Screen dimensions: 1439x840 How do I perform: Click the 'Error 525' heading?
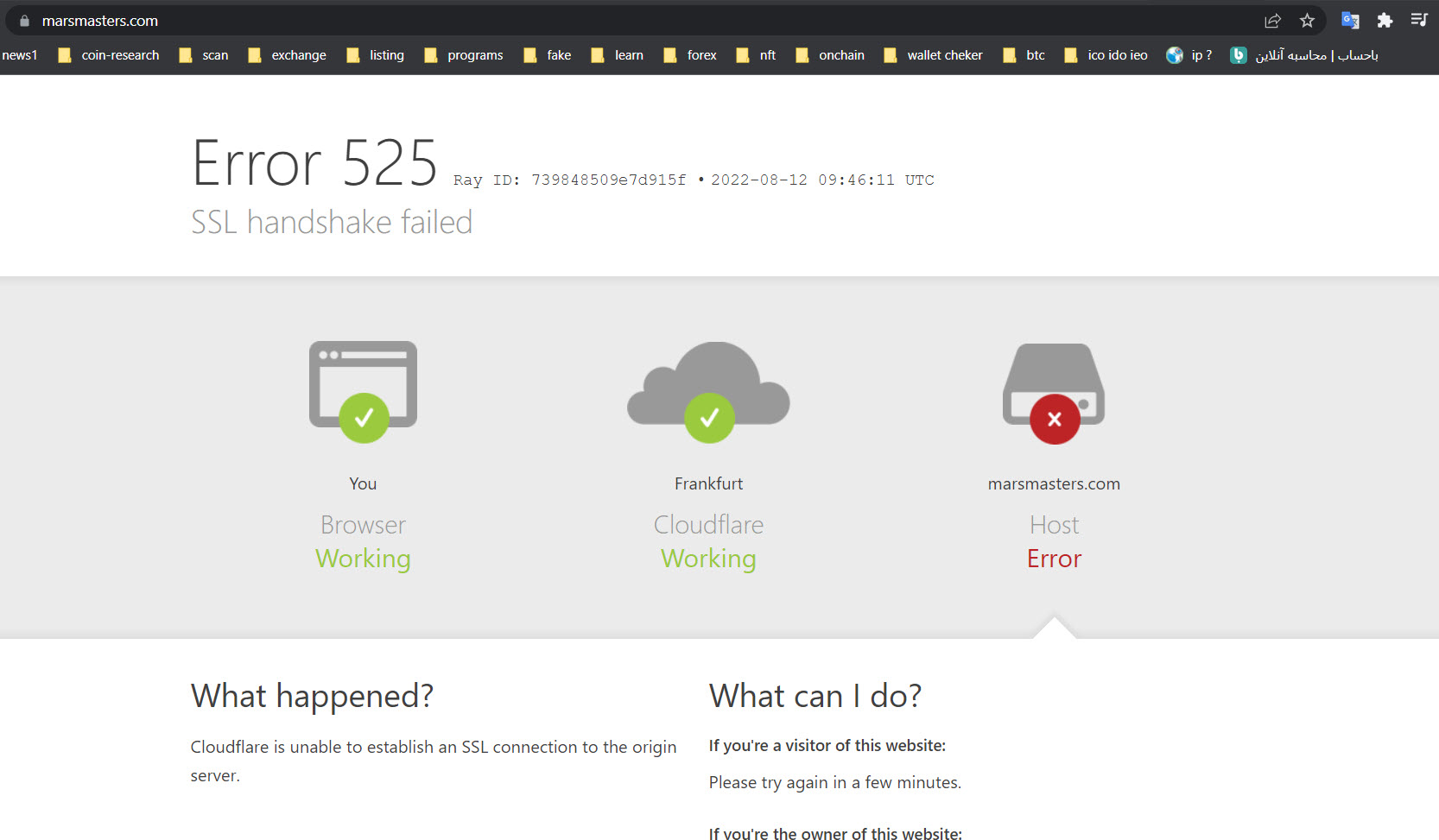(x=314, y=162)
